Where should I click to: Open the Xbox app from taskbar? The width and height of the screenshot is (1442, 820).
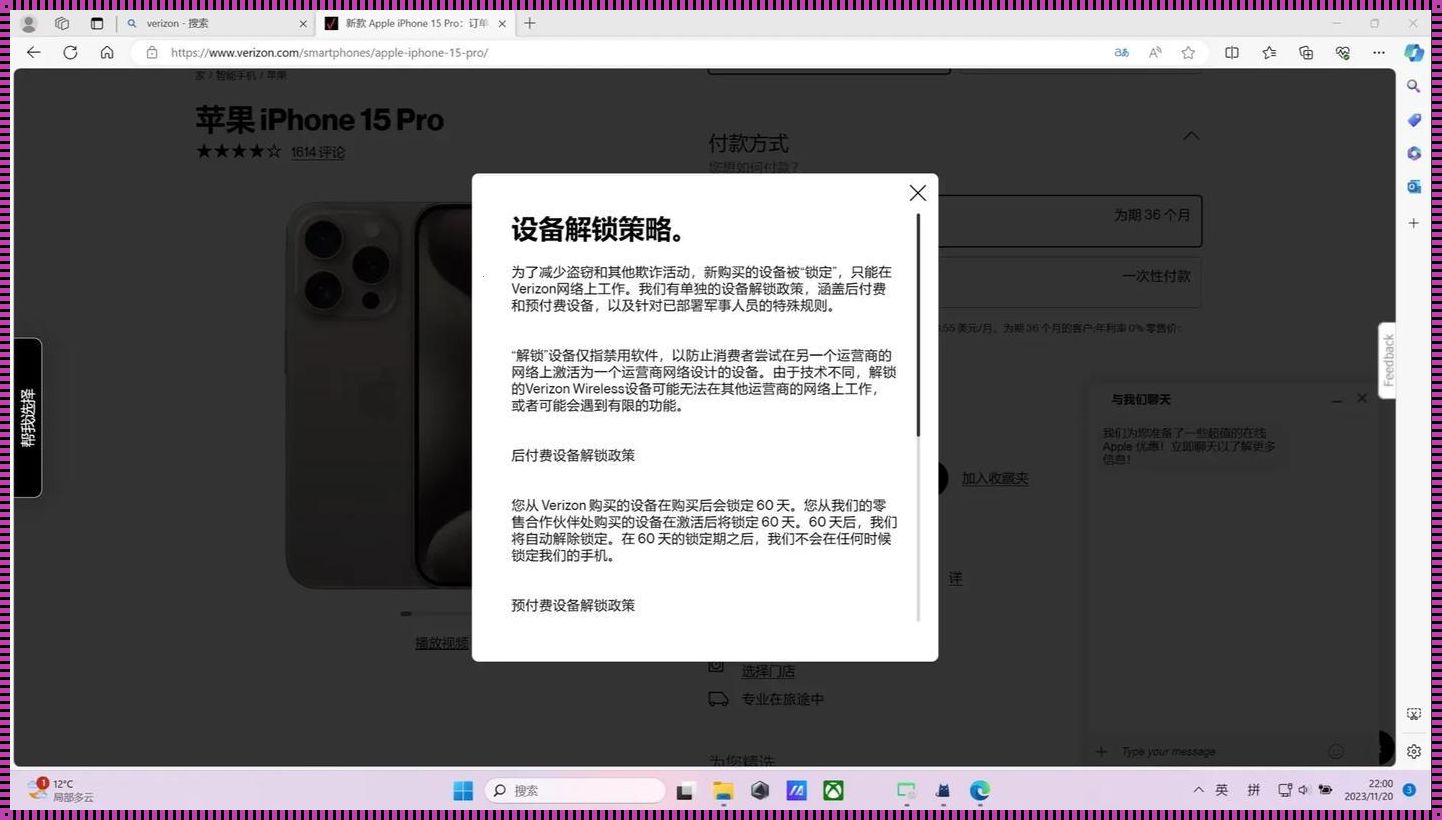(x=833, y=791)
